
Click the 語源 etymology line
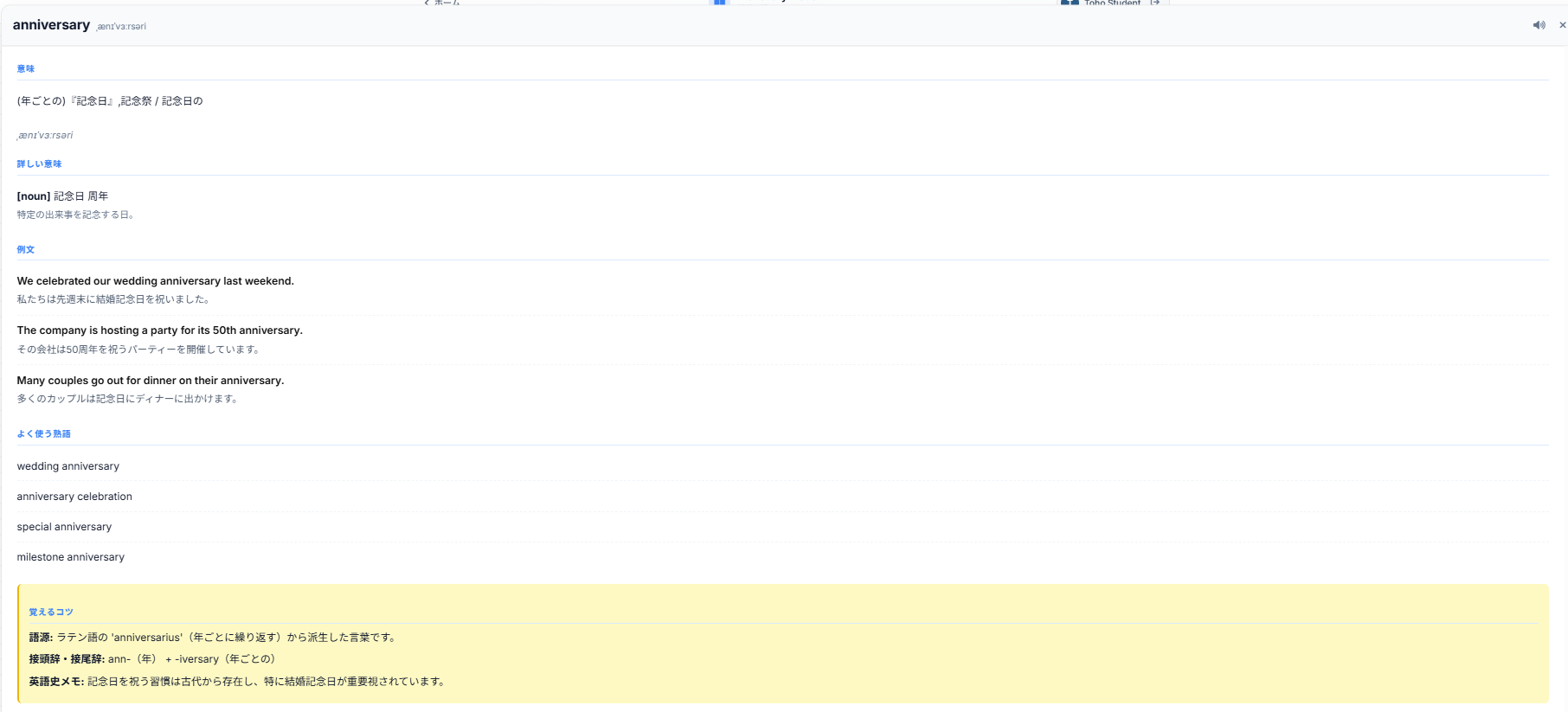click(214, 638)
